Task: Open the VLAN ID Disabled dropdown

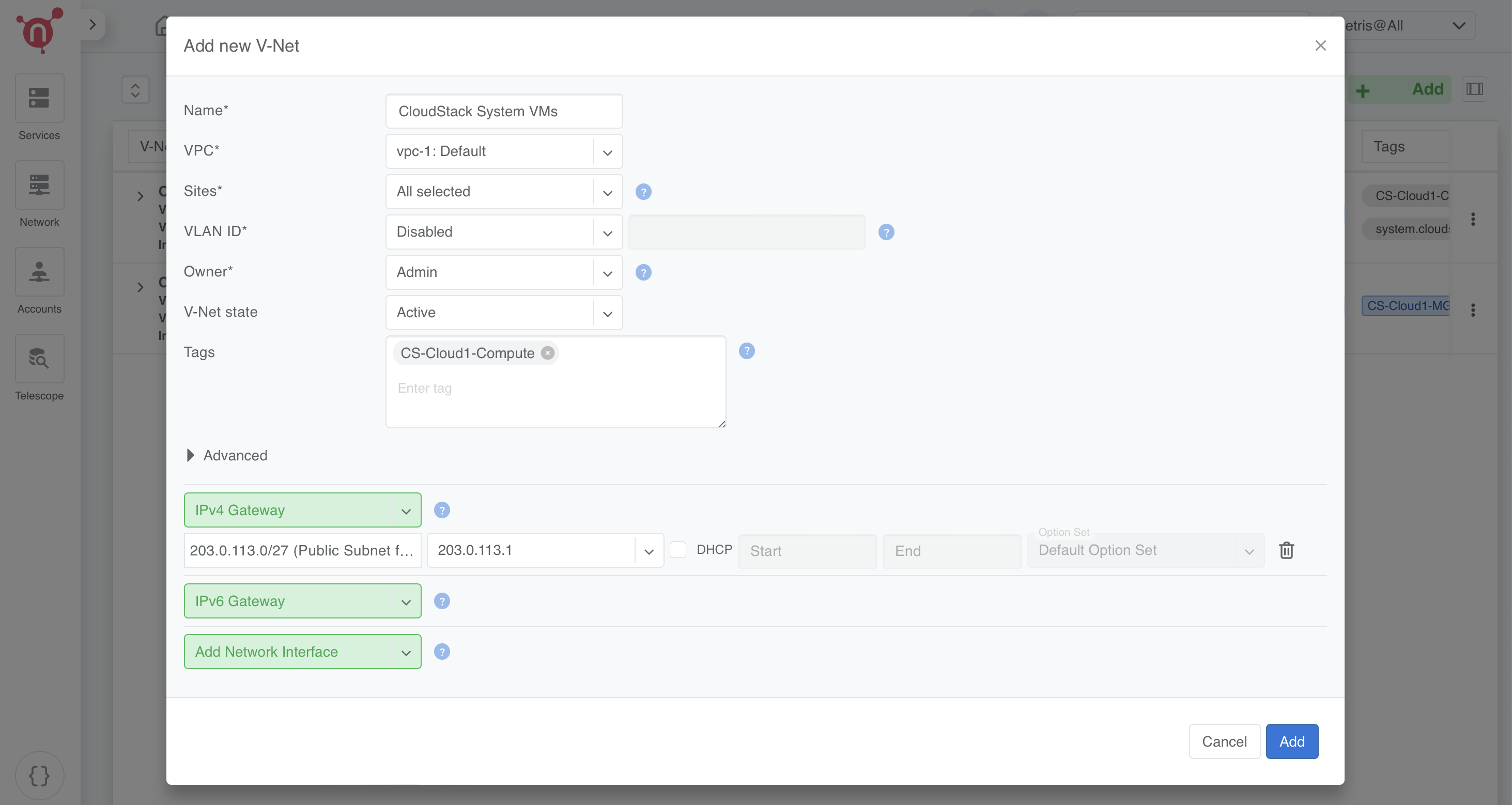Action: pyautogui.click(x=504, y=232)
